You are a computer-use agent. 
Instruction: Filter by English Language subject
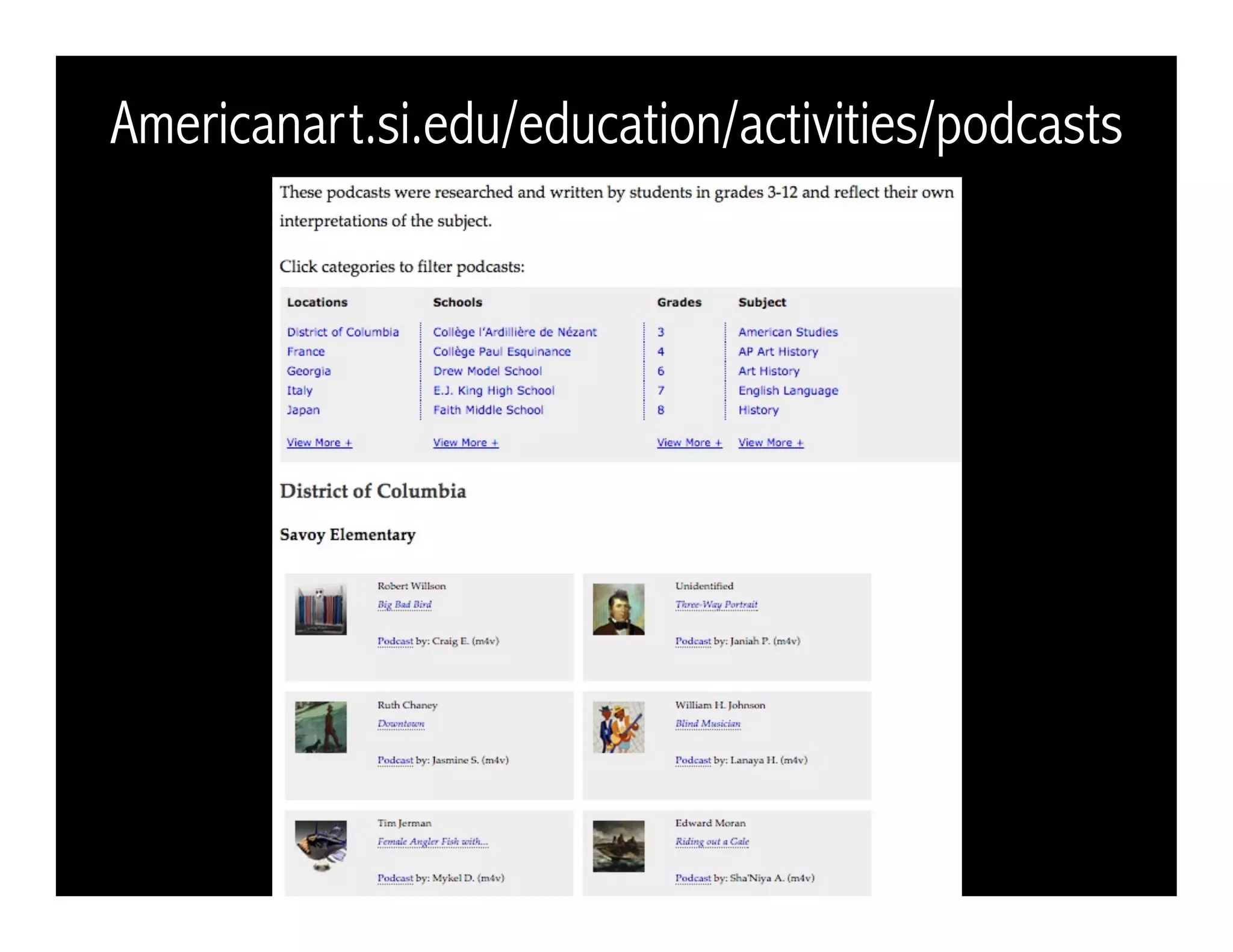coord(788,391)
